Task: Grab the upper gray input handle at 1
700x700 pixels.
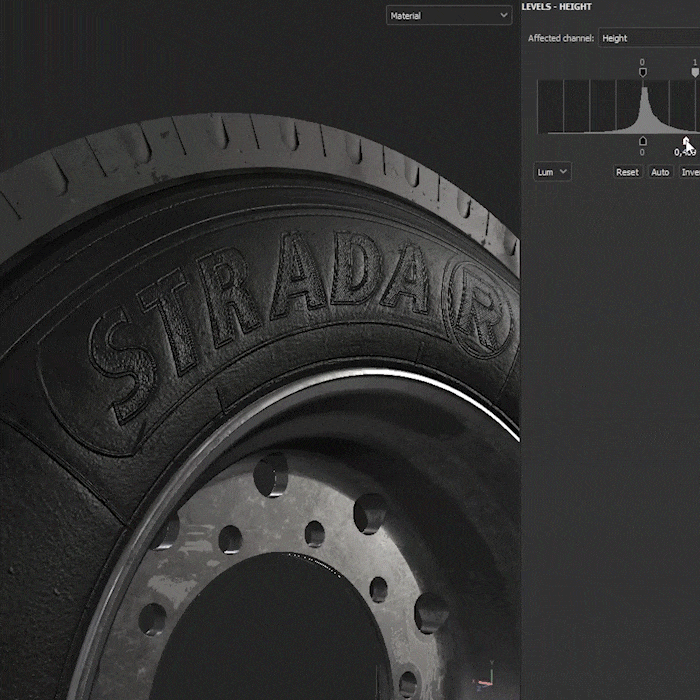Action: click(x=695, y=72)
